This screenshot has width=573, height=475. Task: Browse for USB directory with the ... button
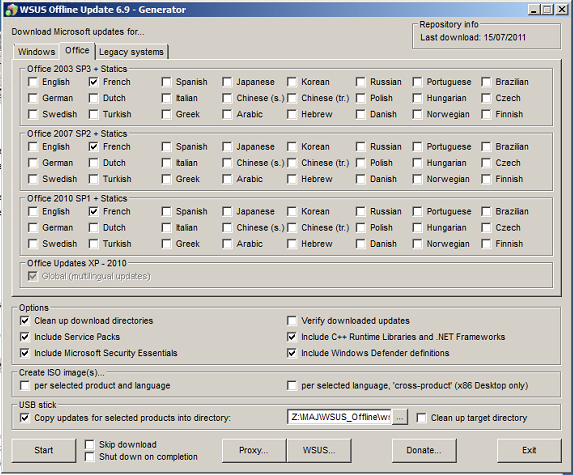(400, 417)
